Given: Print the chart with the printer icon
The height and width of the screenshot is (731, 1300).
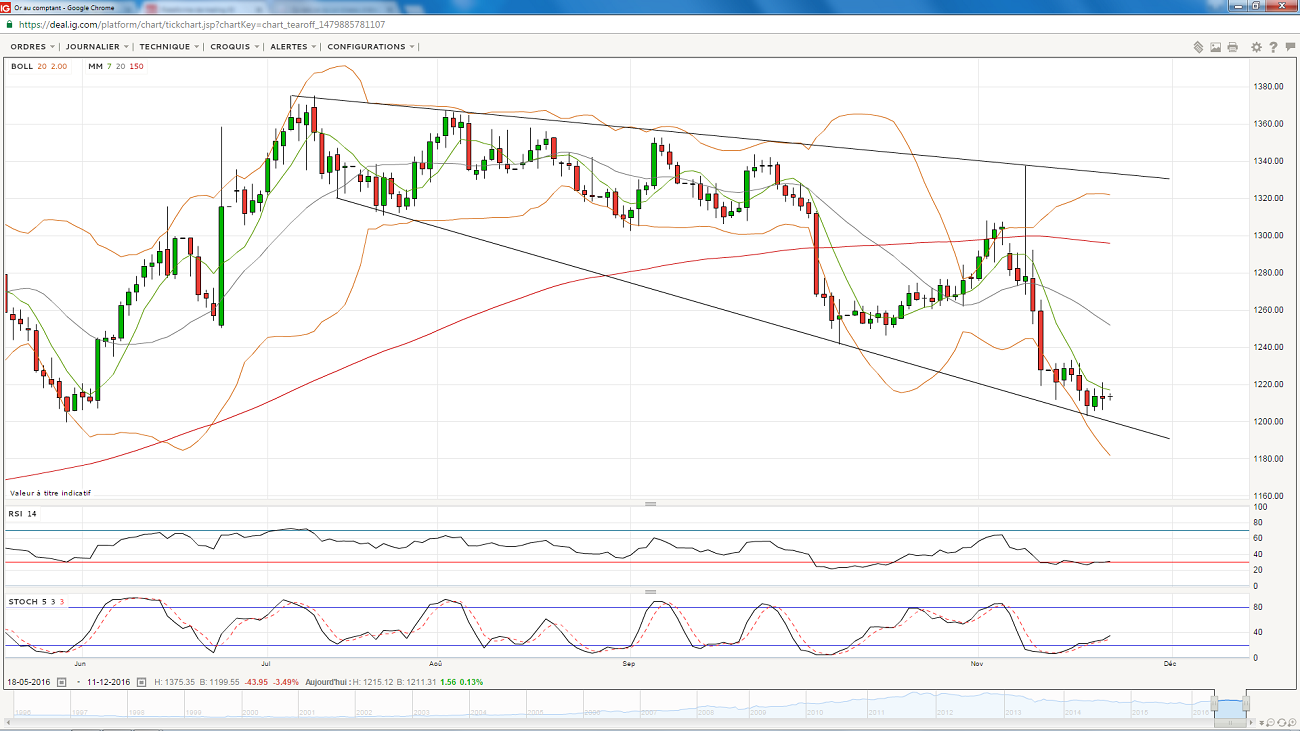Looking at the screenshot, I should [1232, 47].
